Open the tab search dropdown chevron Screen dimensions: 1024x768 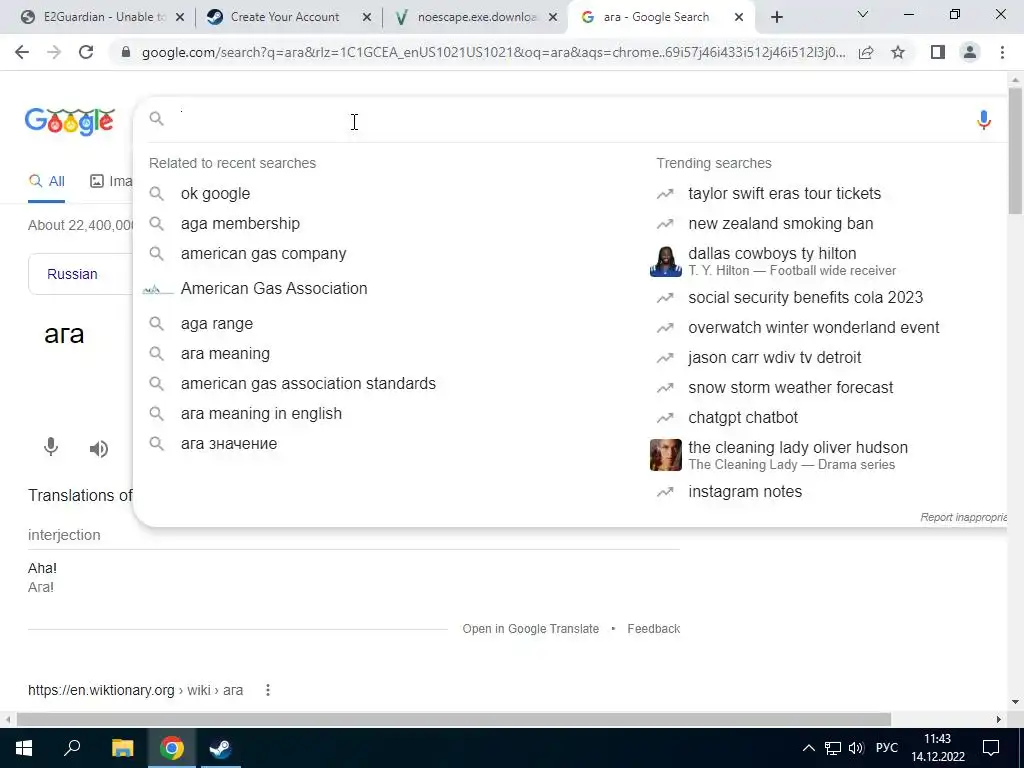[x=863, y=14]
